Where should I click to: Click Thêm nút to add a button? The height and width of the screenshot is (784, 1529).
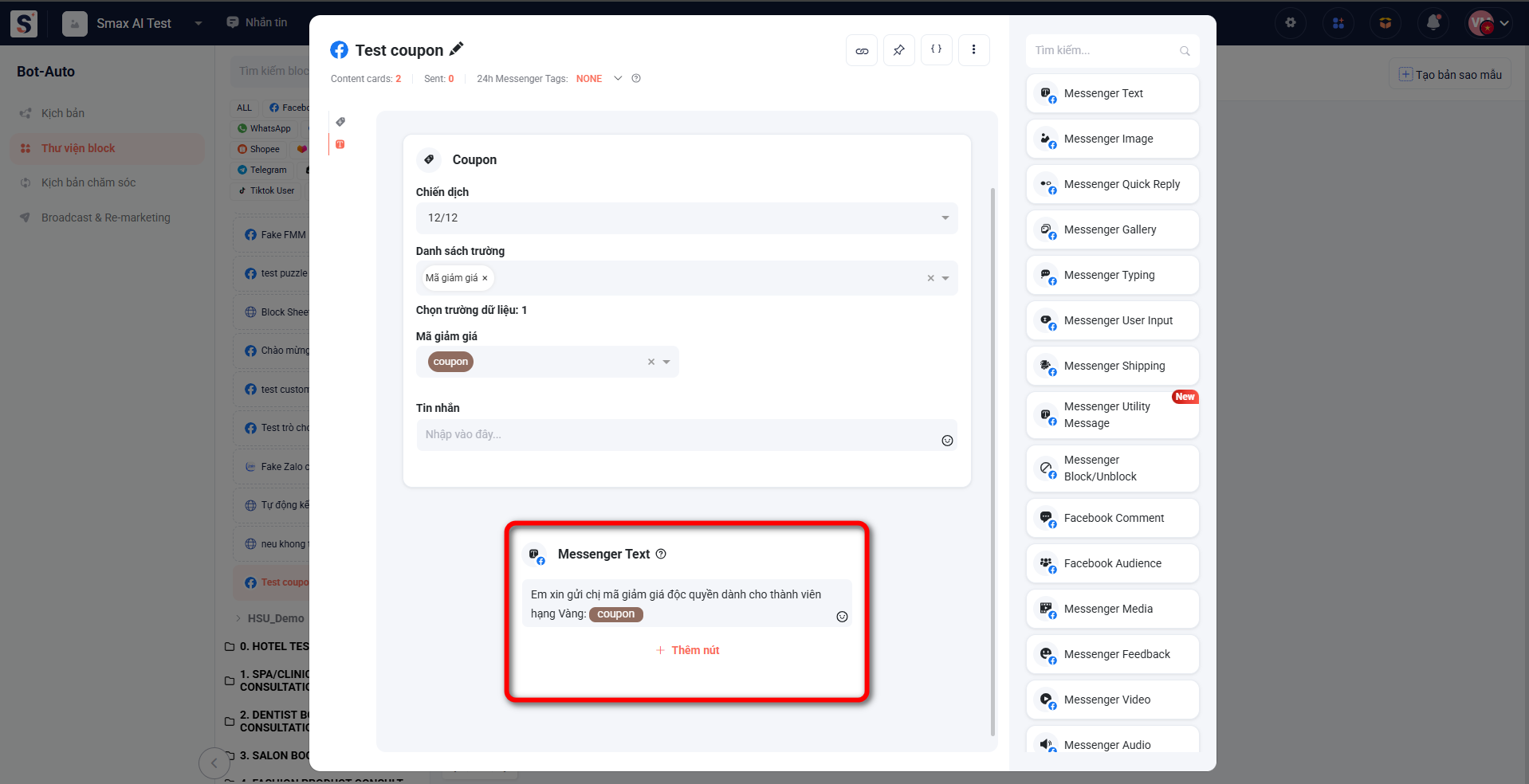pos(687,650)
